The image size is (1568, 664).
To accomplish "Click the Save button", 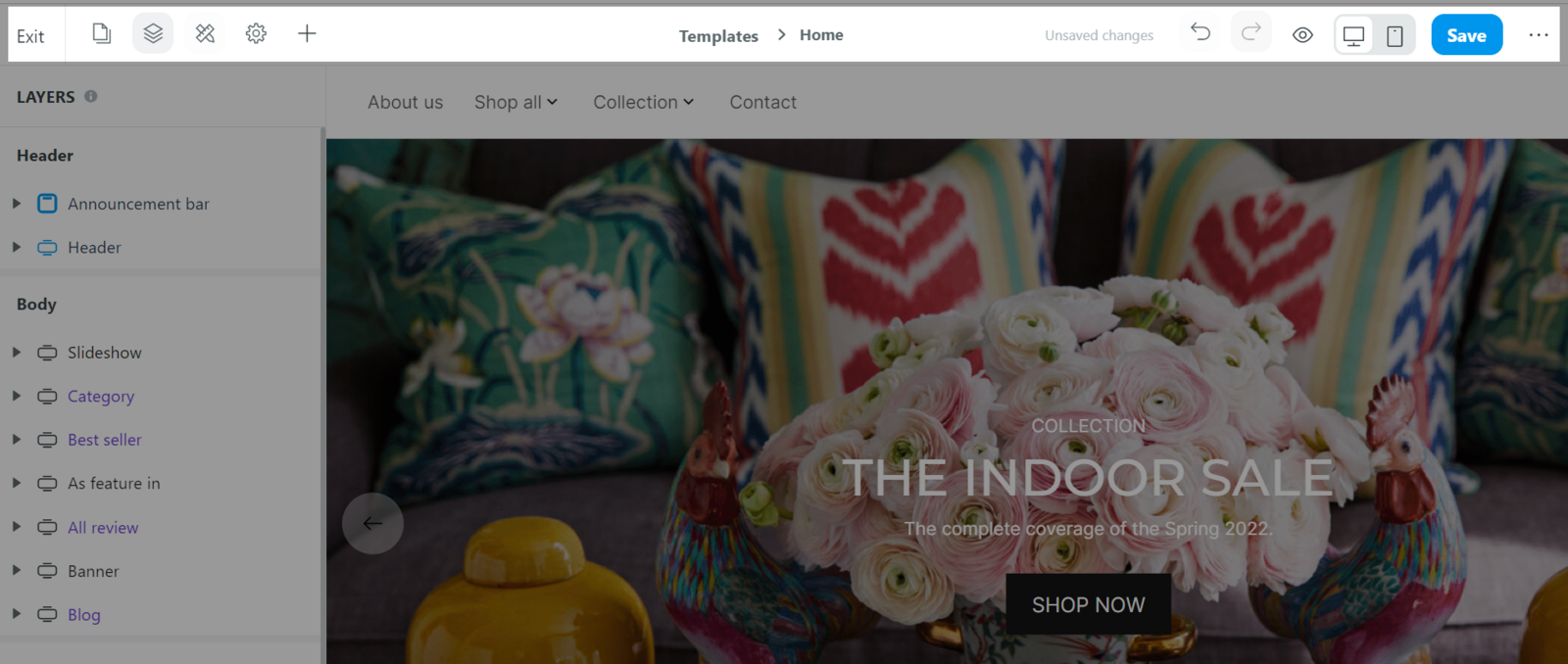I will 1467,35.
